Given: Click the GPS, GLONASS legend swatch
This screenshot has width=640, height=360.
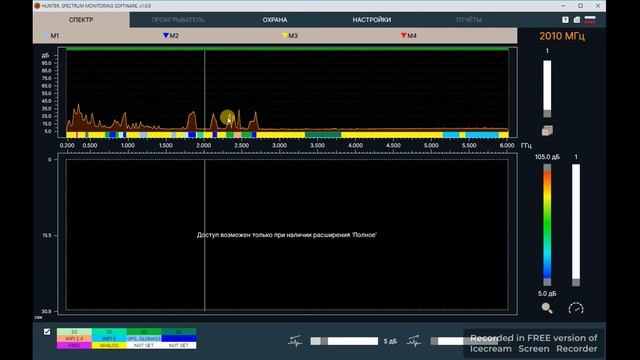Looking at the screenshot, I should pyautogui.click(x=144, y=339).
